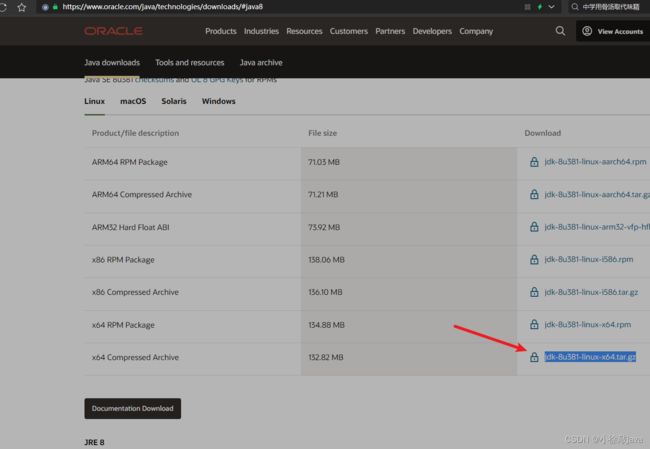
Task: Open View Accounts button
Action: [x=613, y=31]
